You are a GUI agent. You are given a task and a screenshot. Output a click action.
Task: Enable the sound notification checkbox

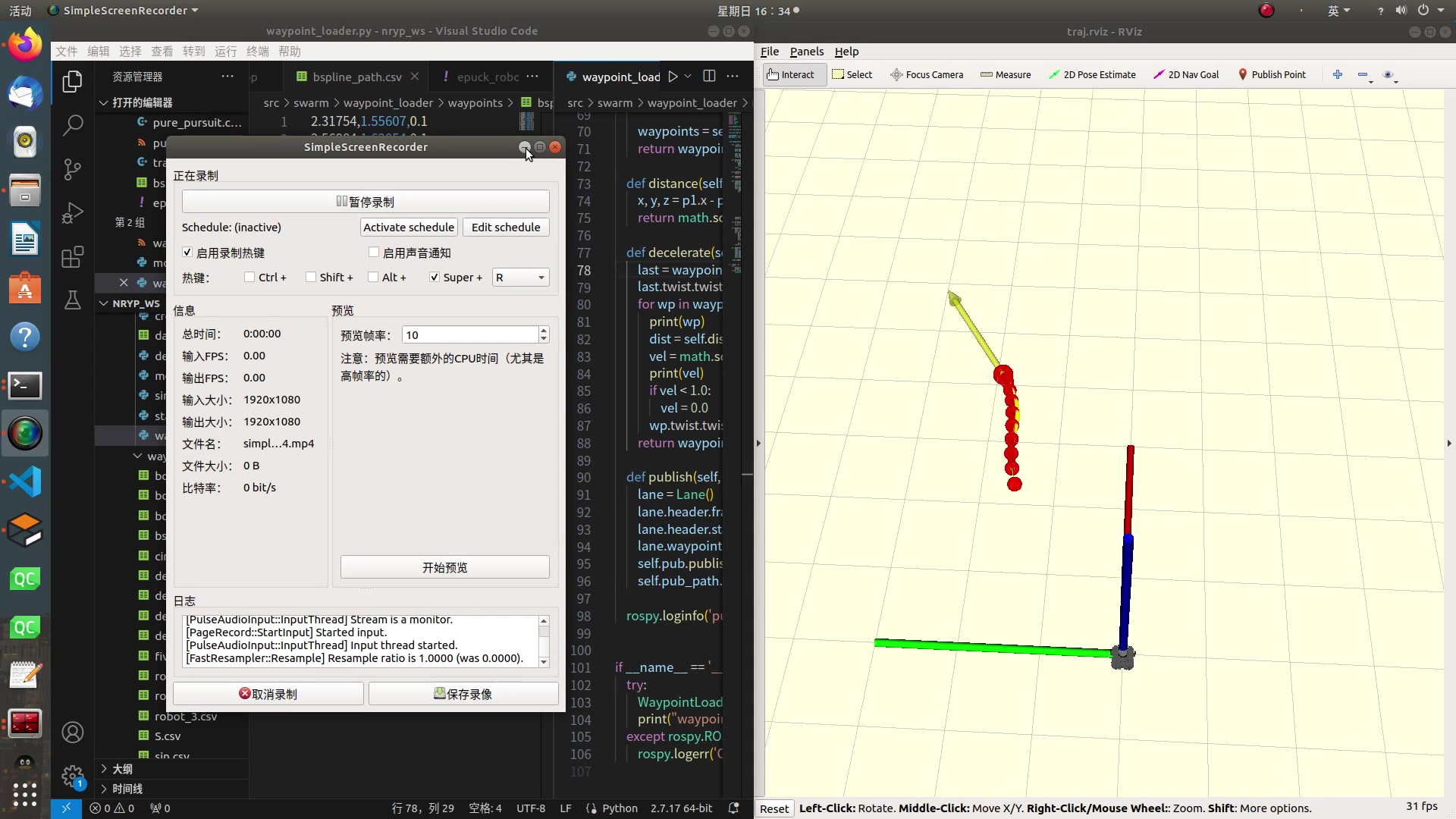pos(374,253)
